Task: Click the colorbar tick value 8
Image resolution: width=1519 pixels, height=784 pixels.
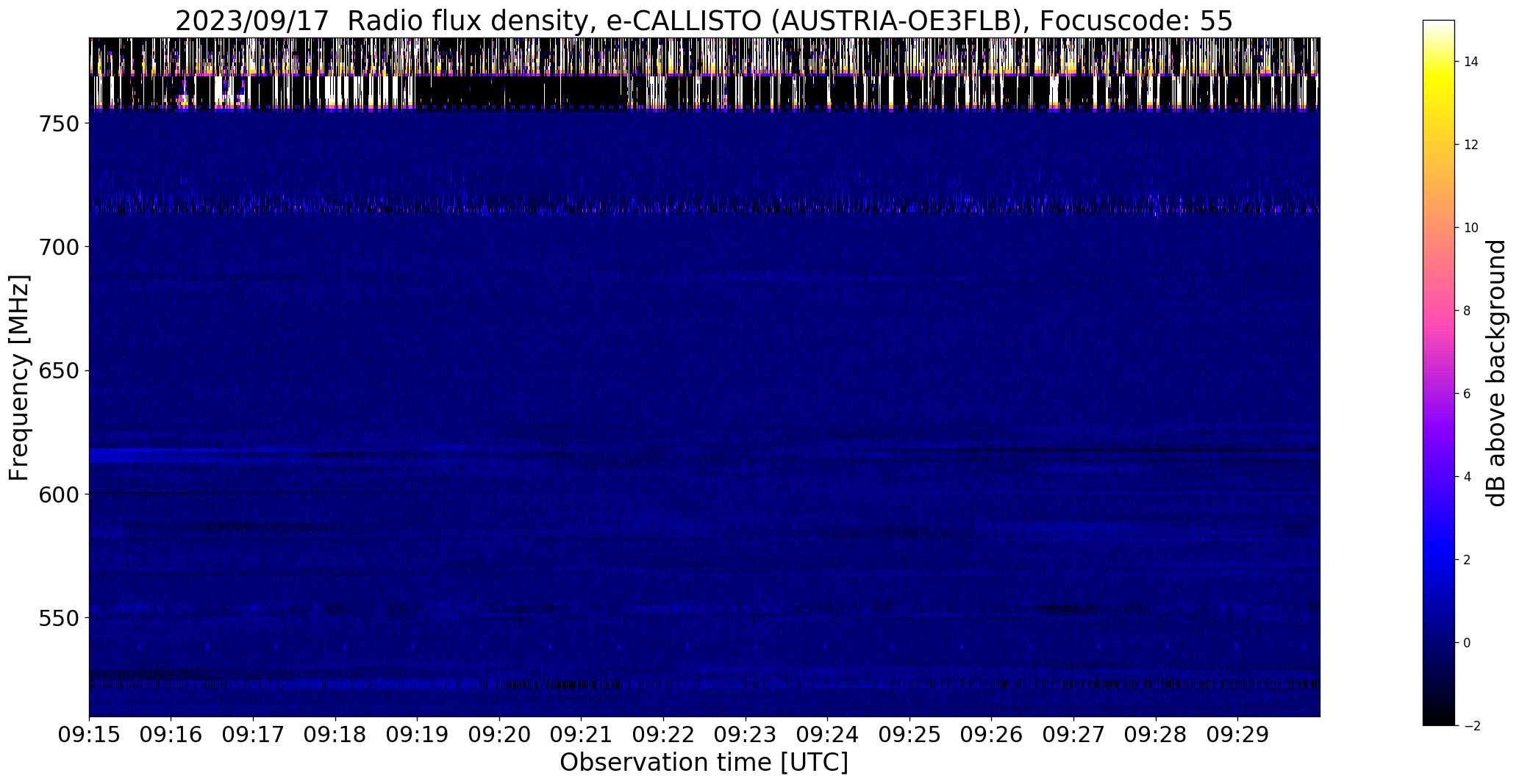Action: click(1468, 311)
